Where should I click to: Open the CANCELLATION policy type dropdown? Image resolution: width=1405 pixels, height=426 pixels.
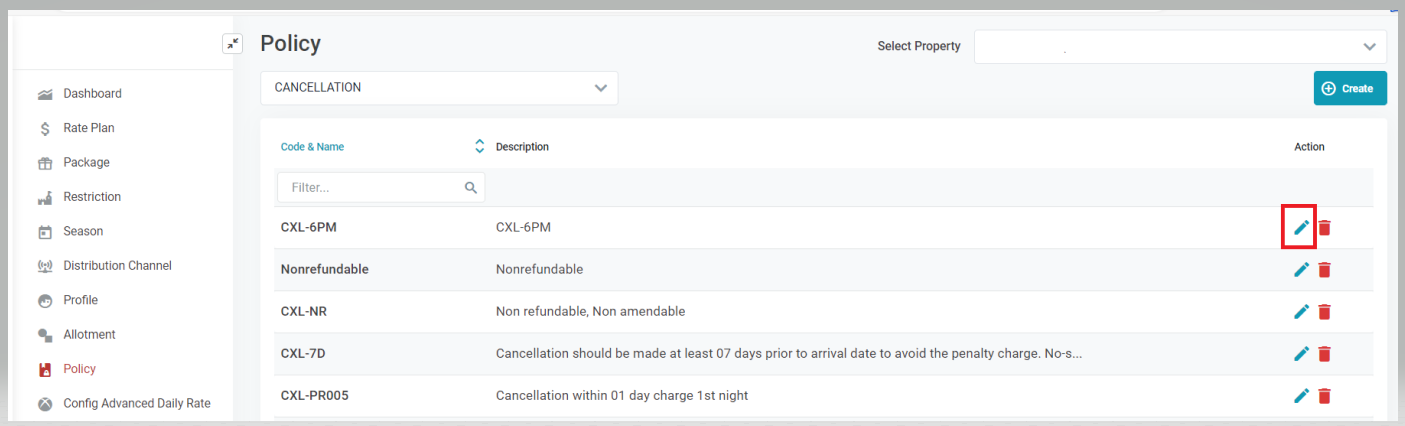[439, 88]
